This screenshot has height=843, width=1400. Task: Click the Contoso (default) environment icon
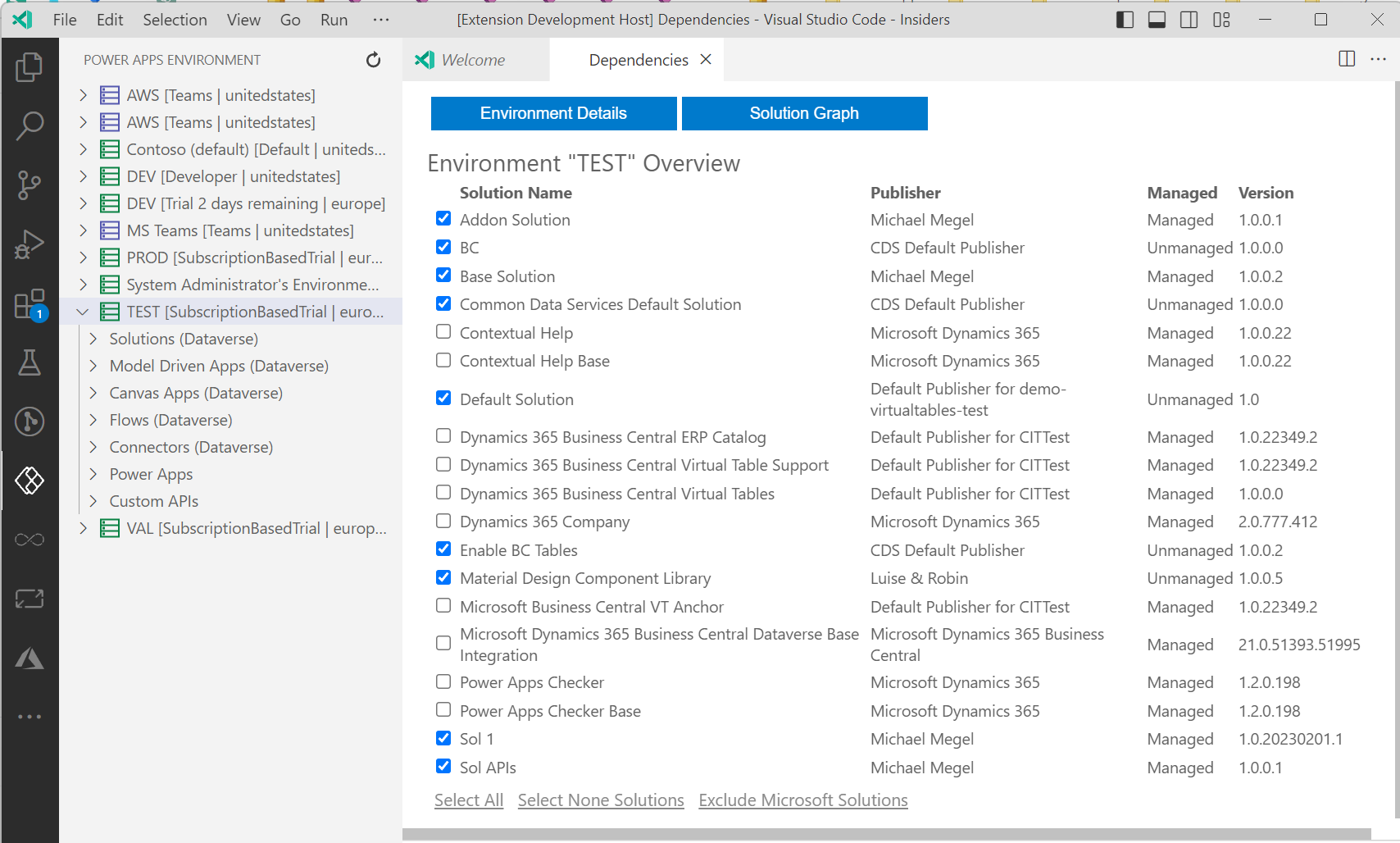[110, 149]
